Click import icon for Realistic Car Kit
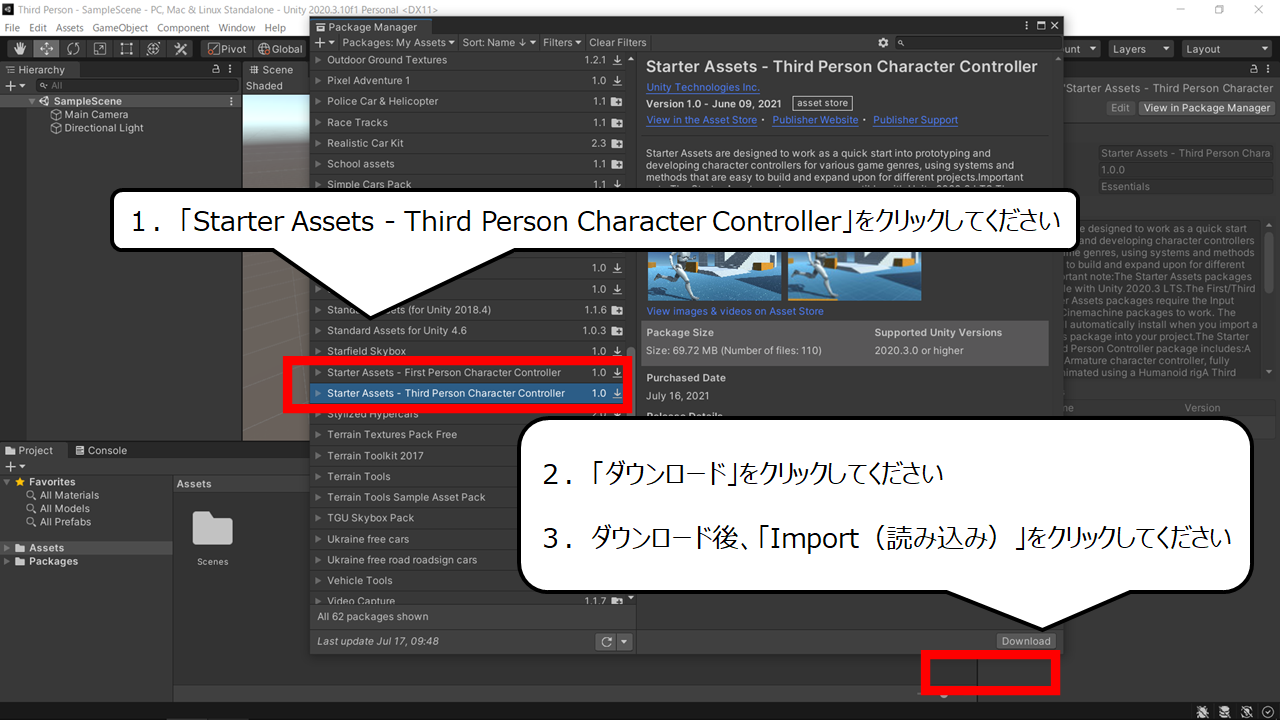 617,143
